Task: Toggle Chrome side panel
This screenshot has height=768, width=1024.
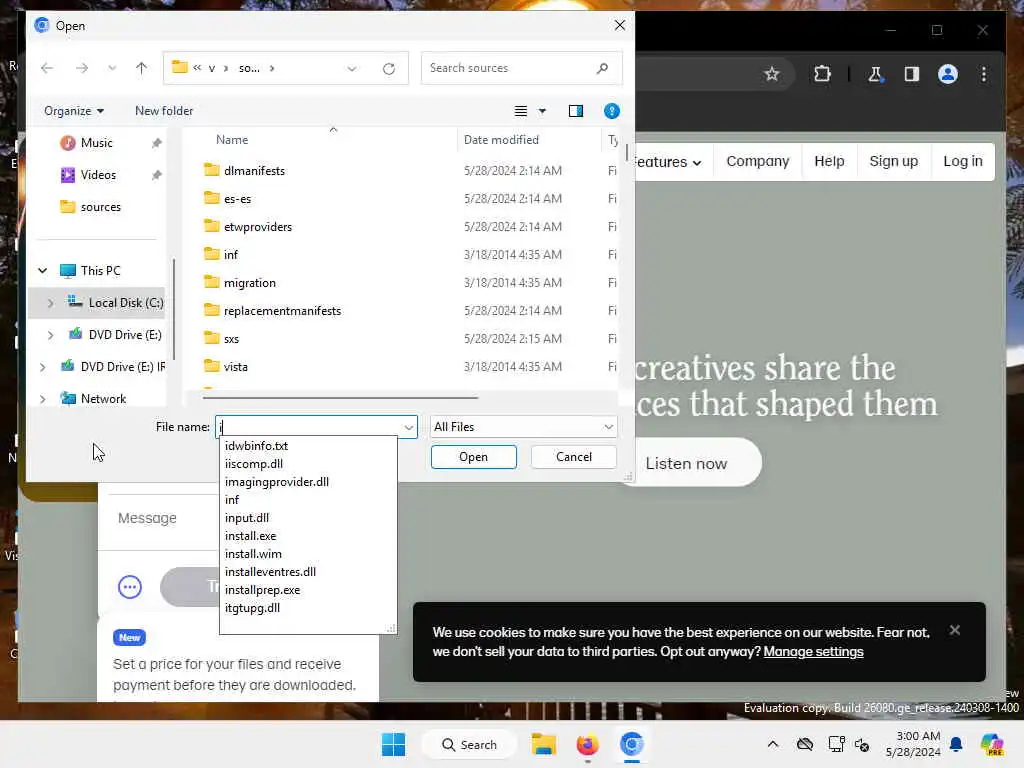Action: tap(912, 74)
